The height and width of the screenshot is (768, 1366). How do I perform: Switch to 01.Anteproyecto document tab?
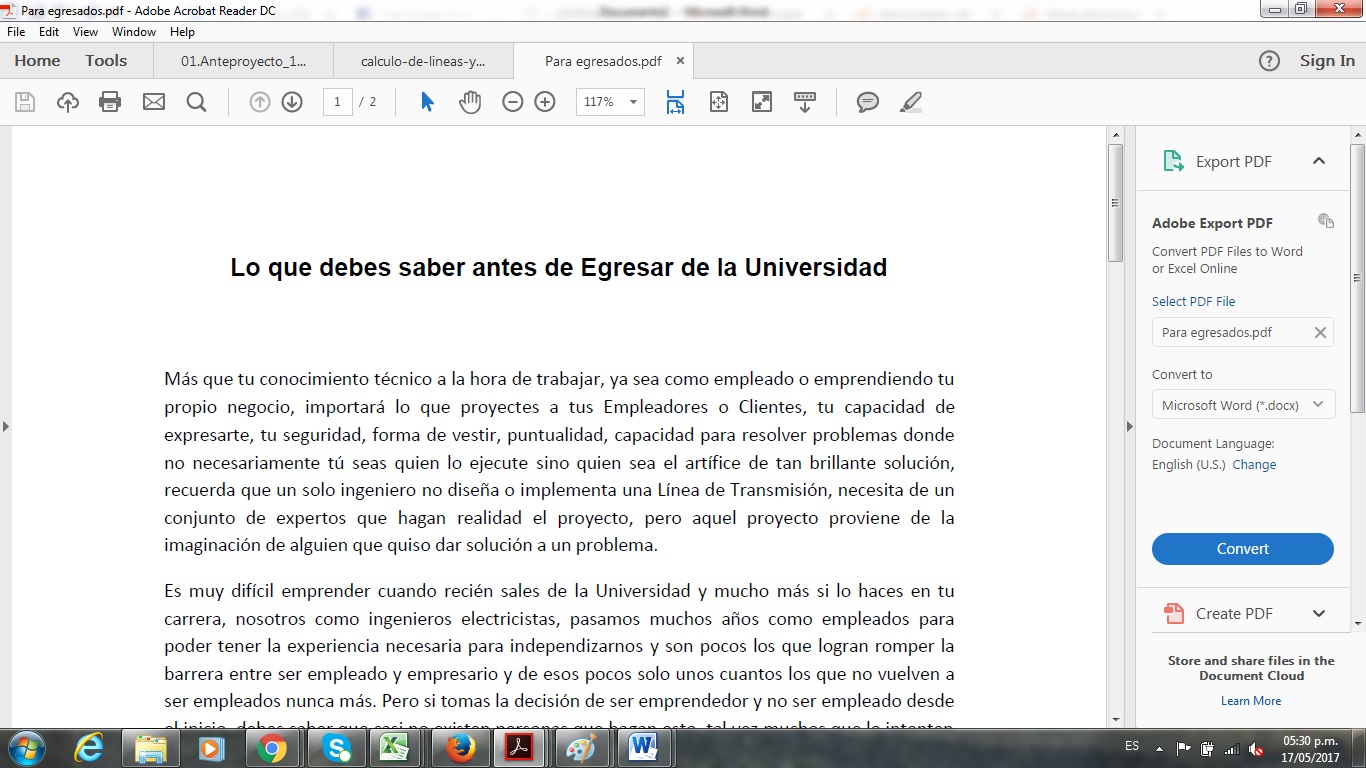point(243,61)
